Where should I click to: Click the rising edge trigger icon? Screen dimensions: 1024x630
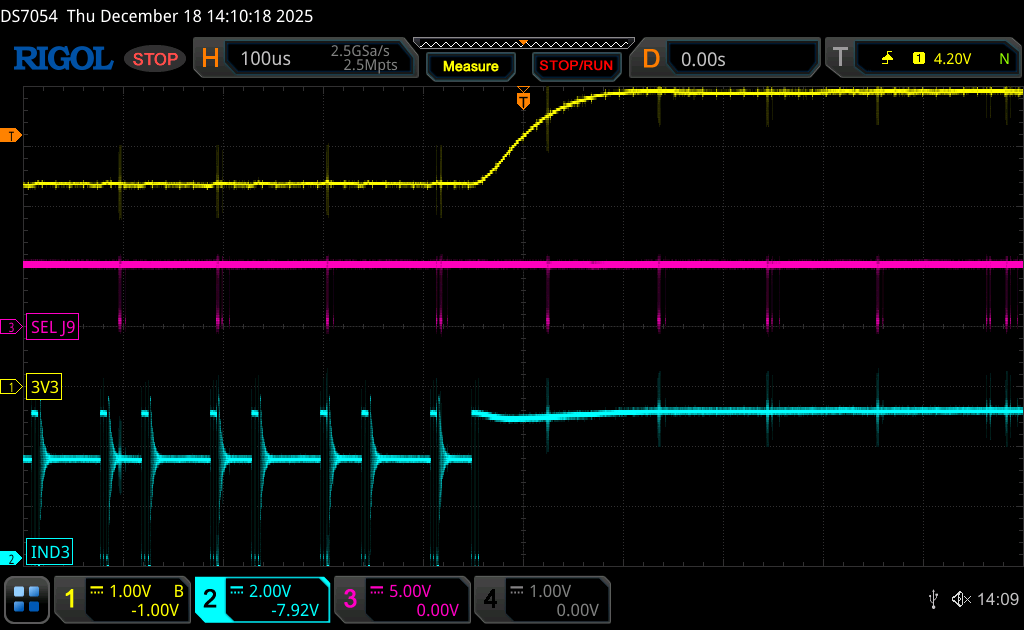pos(887,59)
